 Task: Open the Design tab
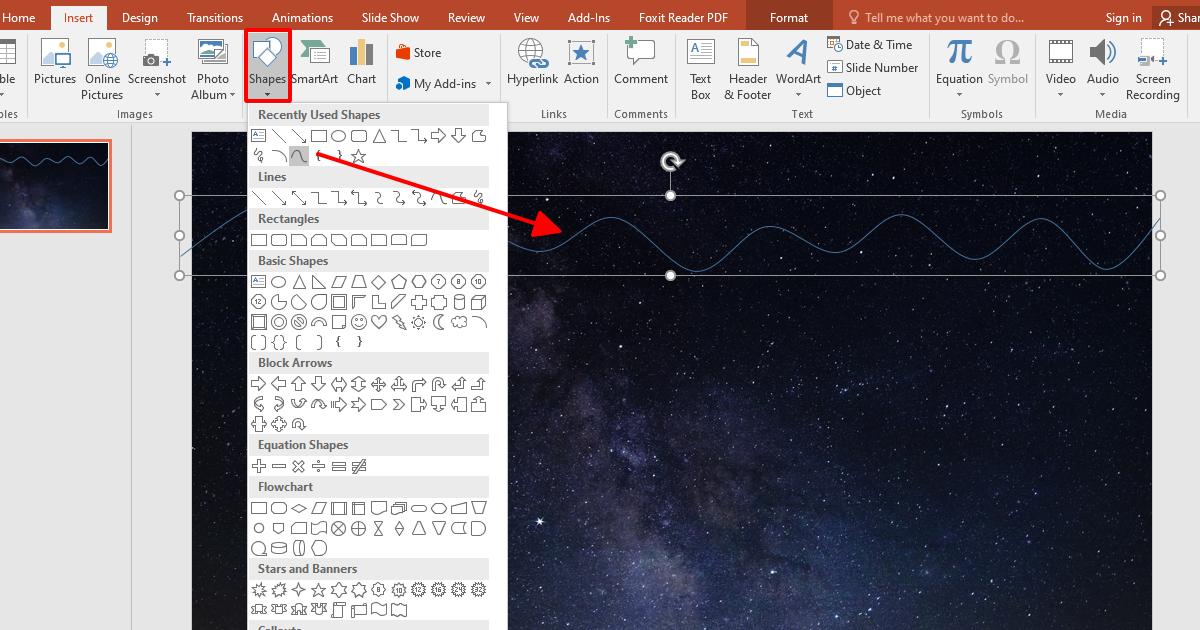pos(139,16)
